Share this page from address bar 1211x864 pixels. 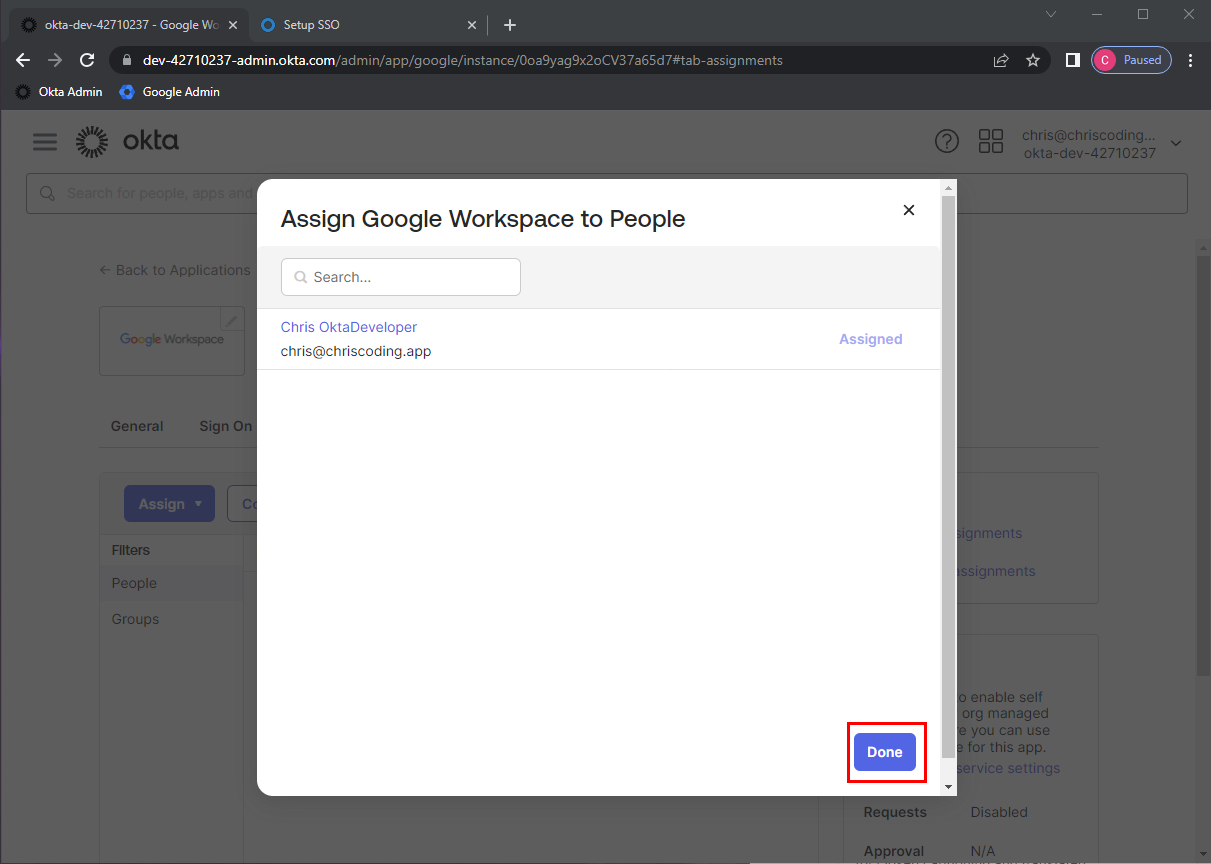(x=1001, y=60)
